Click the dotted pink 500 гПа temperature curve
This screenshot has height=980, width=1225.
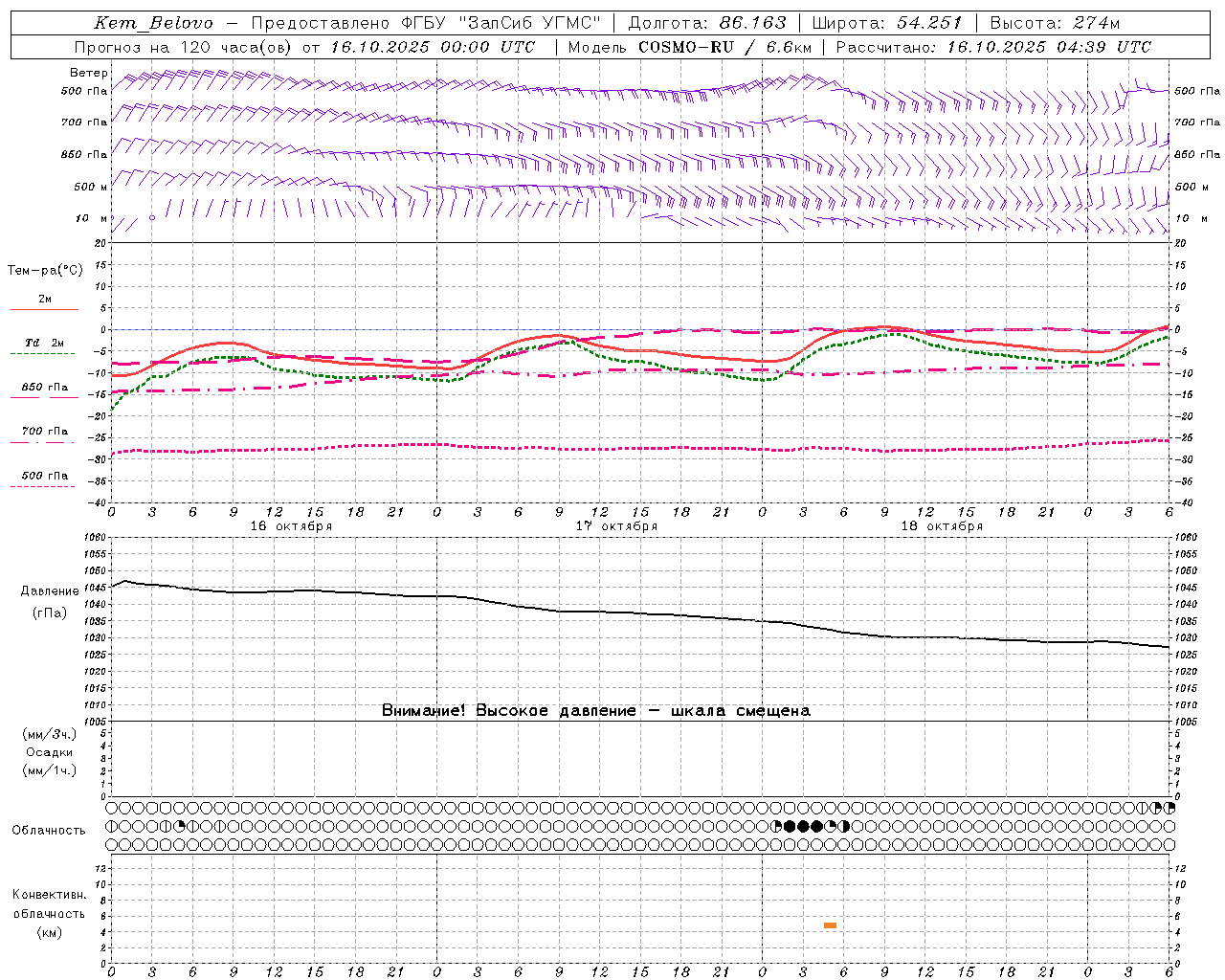641,447
